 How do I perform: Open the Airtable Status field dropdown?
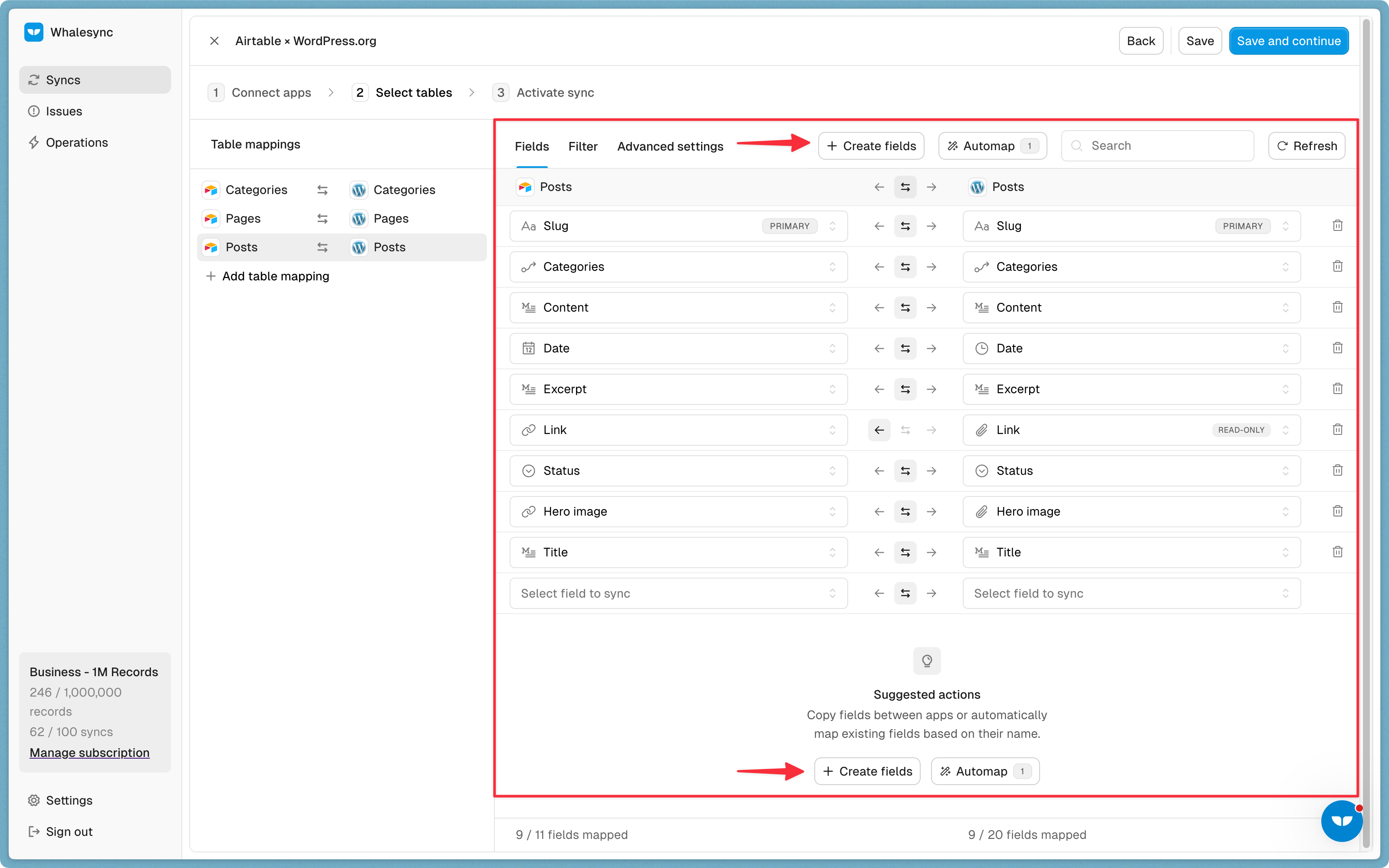(678, 471)
